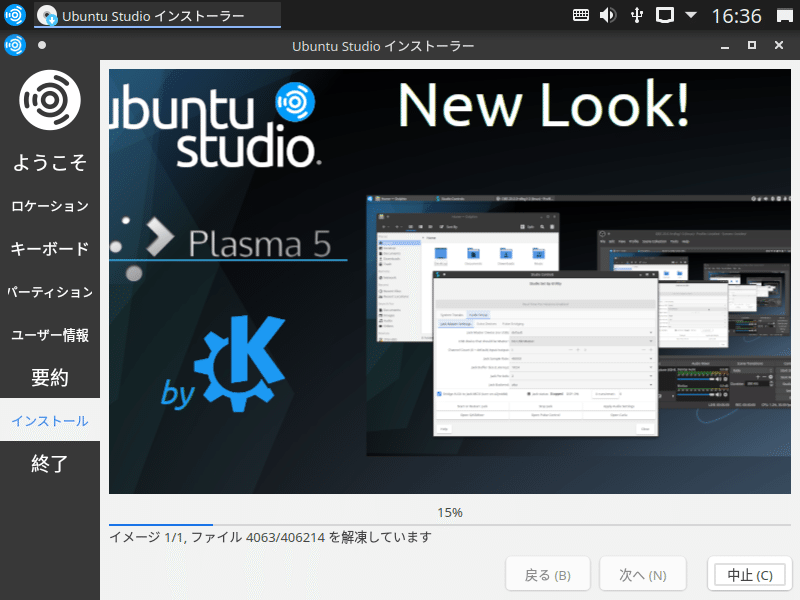Image resolution: width=800 pixels, height=600 pixels.
Task: Click the New Look! slideshow image
Action: pyautogui.click(x=449, y=281)
